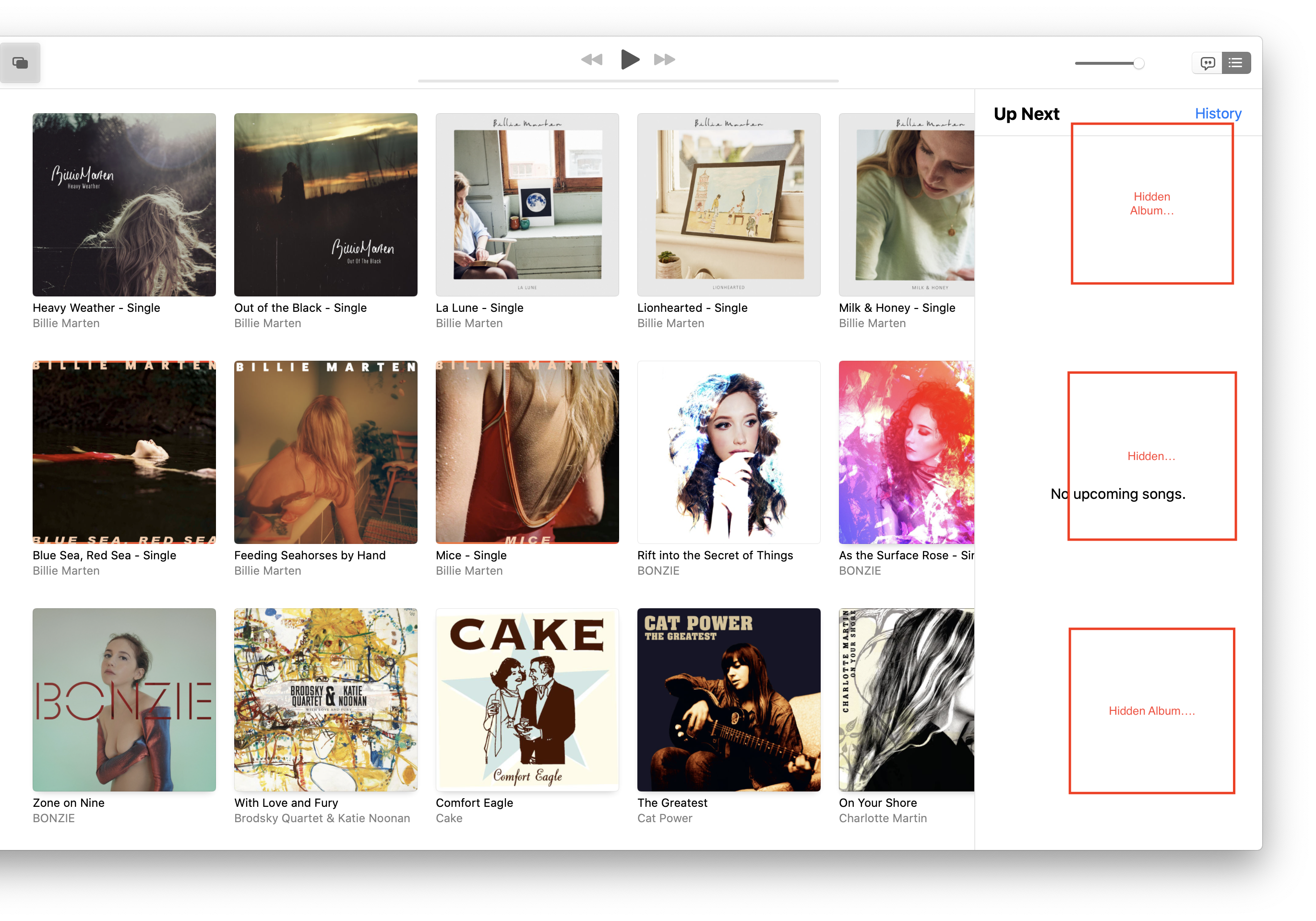Click 'Billie Marten' under Mice - Single
The width and height of the screenshot is (1316, 921).
click(x=469, y=570)
